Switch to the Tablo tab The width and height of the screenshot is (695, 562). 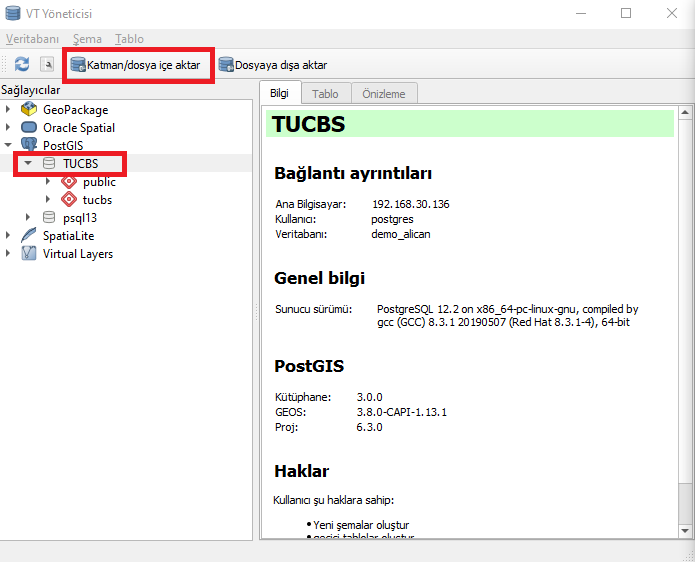(x=325, y=94)
